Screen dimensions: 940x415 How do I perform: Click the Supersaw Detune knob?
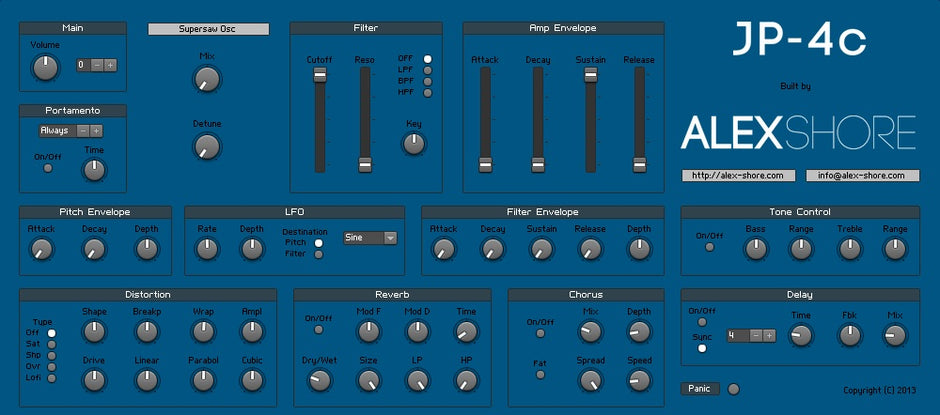[x=207, y=146]
